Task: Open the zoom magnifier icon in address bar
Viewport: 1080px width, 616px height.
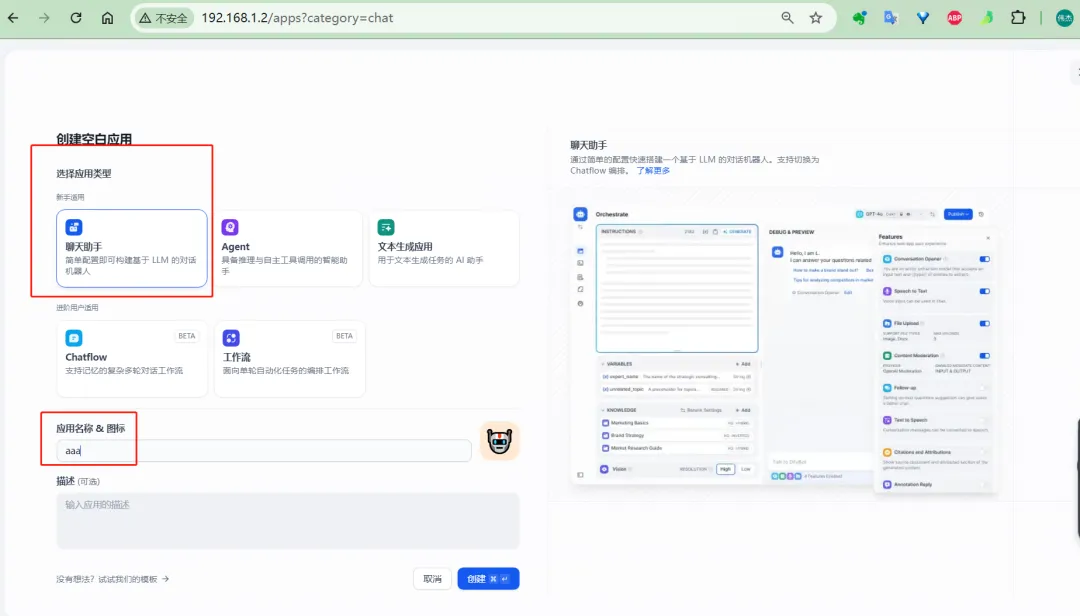Action: (788, 18)
